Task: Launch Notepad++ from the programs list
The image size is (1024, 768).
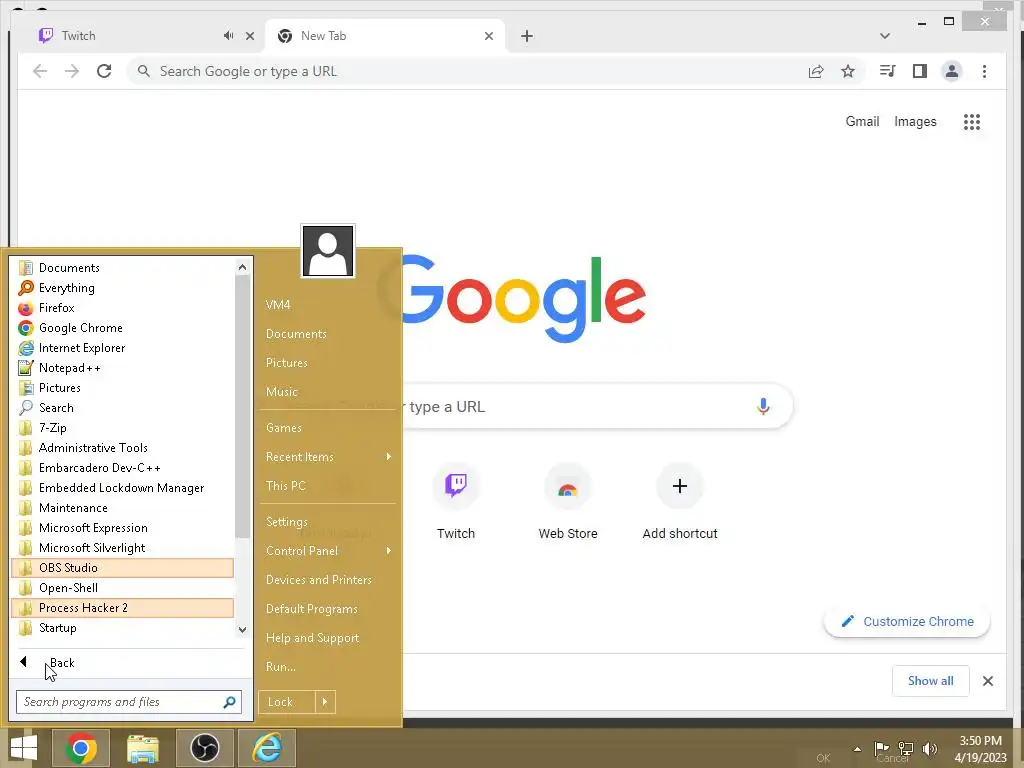Action: (123, 368)
